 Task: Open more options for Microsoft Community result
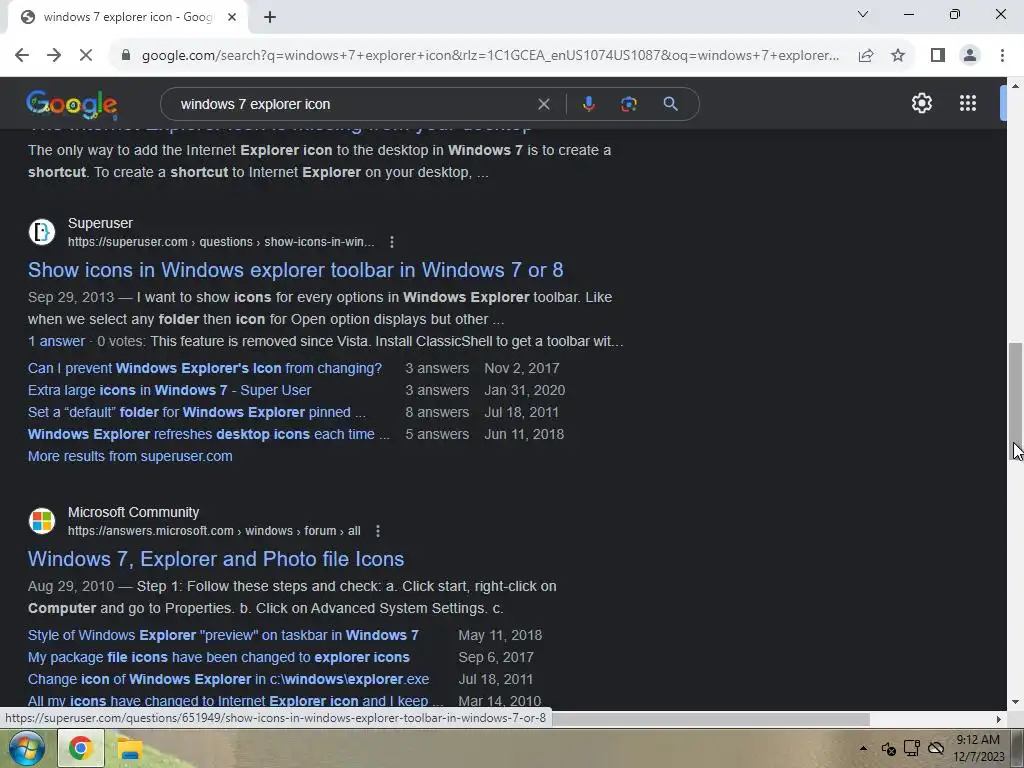(x=377, y=532)
